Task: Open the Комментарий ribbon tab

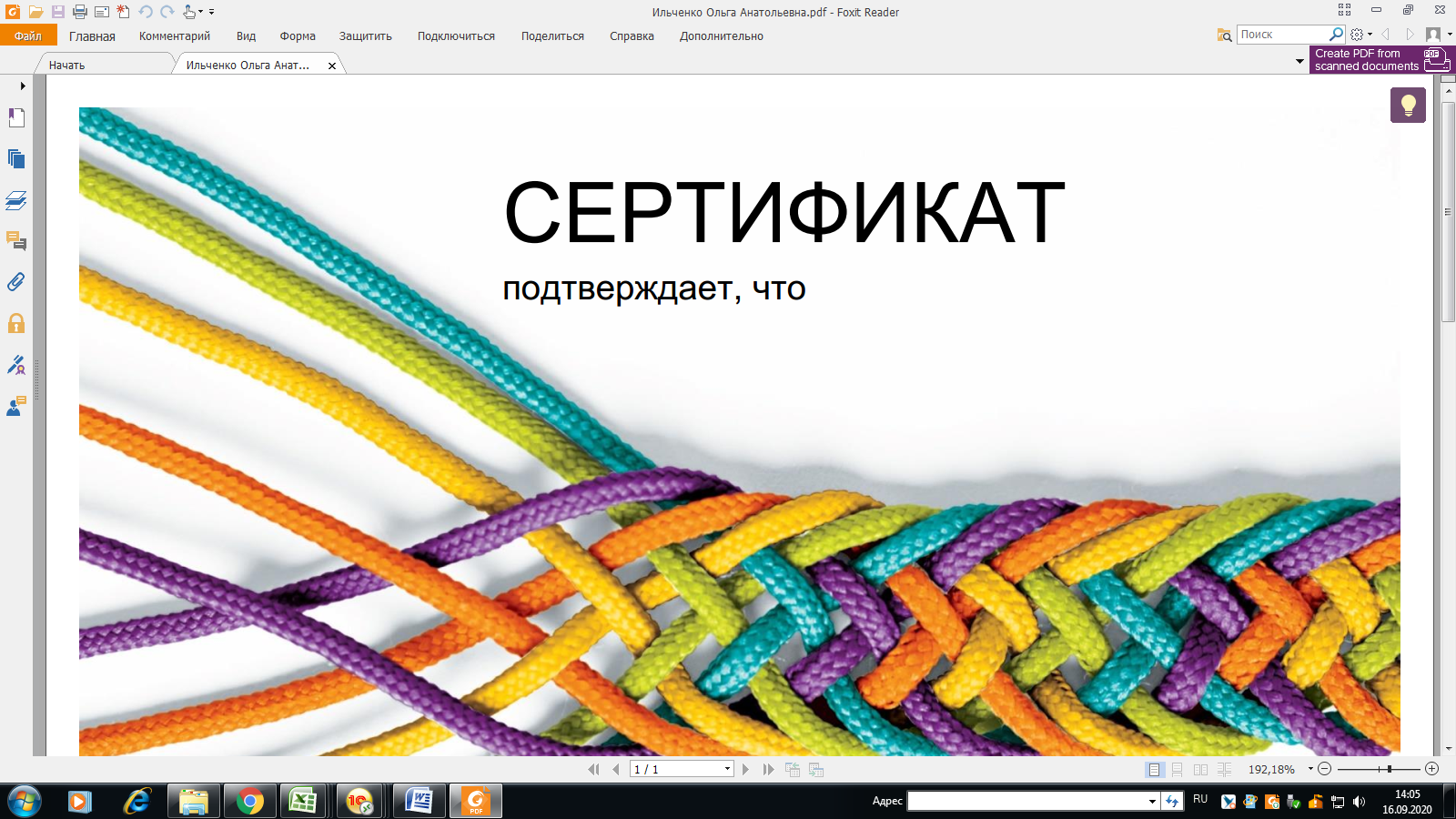Action: click(174, 36)
